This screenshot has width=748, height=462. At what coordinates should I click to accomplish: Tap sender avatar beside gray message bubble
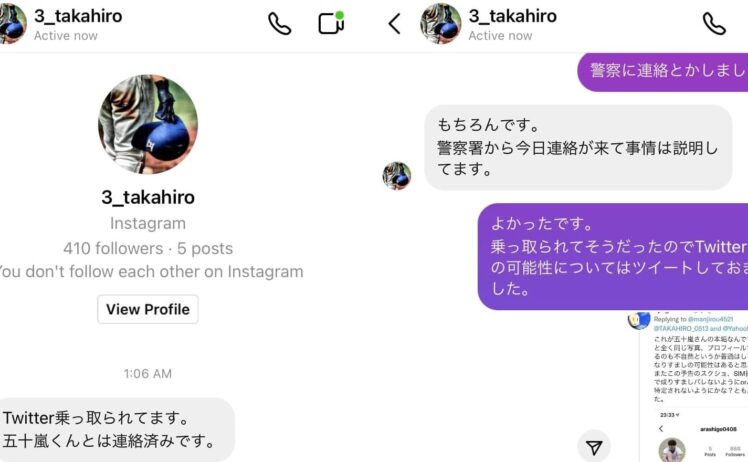396,176
